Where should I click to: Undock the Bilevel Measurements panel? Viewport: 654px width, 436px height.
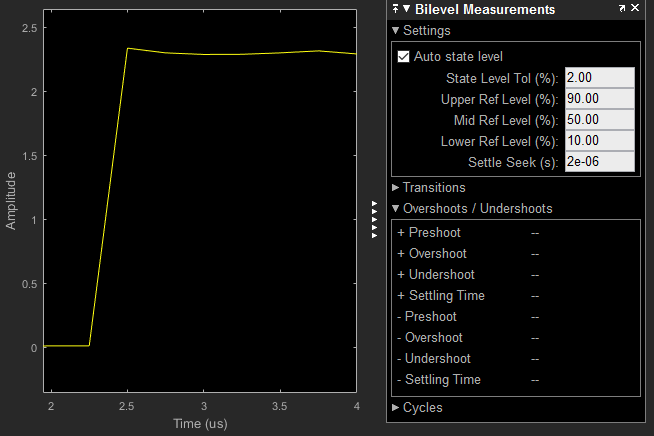click(622, 8)
